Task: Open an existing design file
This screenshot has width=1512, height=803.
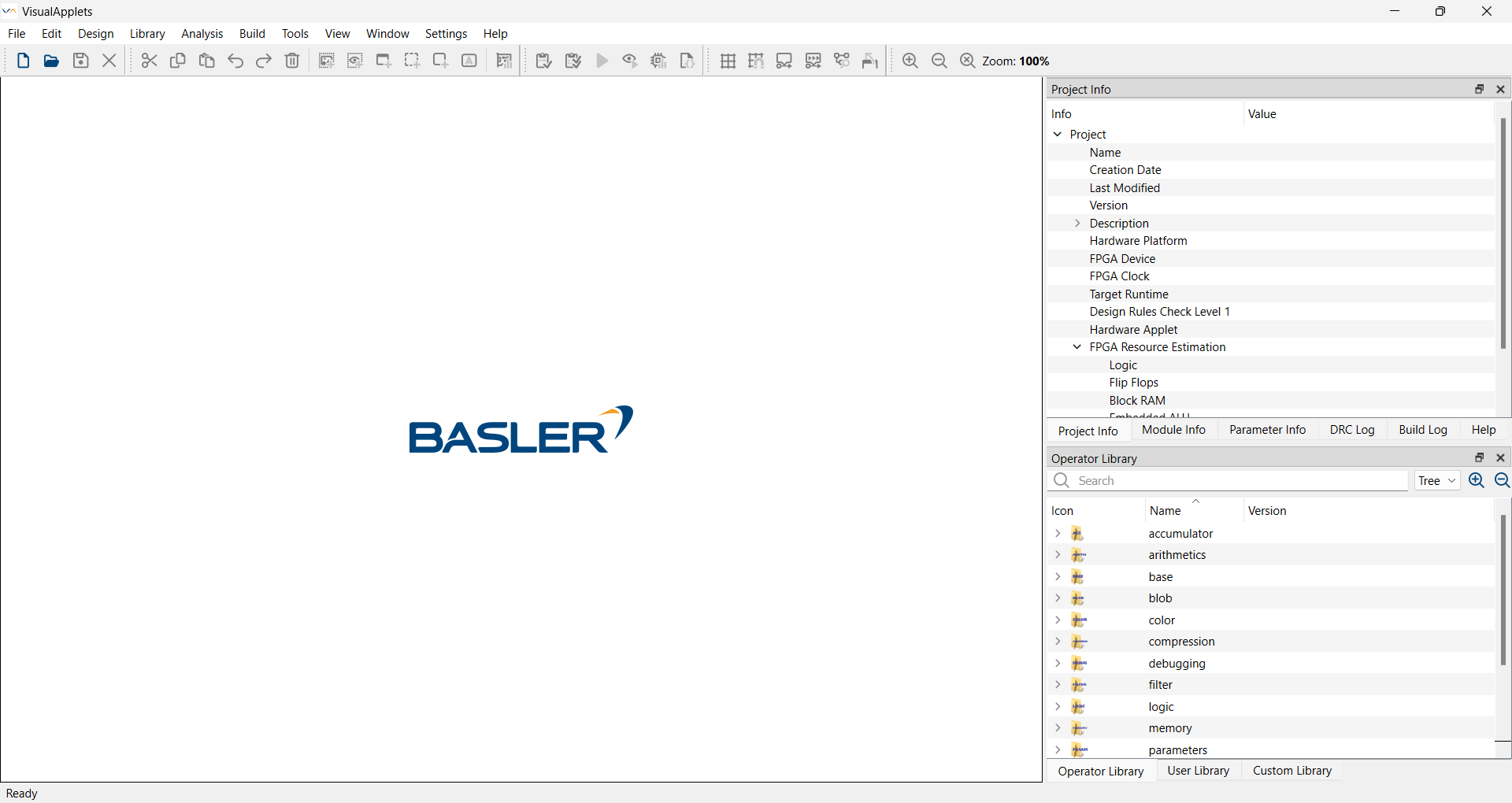Action: 51,61
